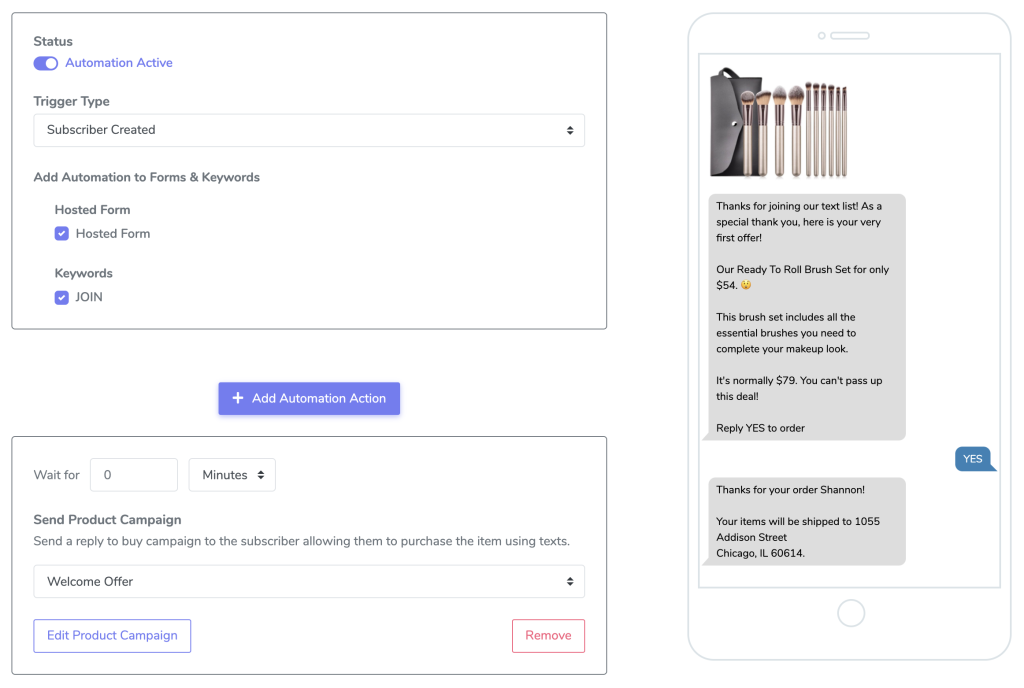This screenshot has height=688, width=1024.
Task: Uncheck the JOIN keyword checkbox
Action: pos(61,297)
